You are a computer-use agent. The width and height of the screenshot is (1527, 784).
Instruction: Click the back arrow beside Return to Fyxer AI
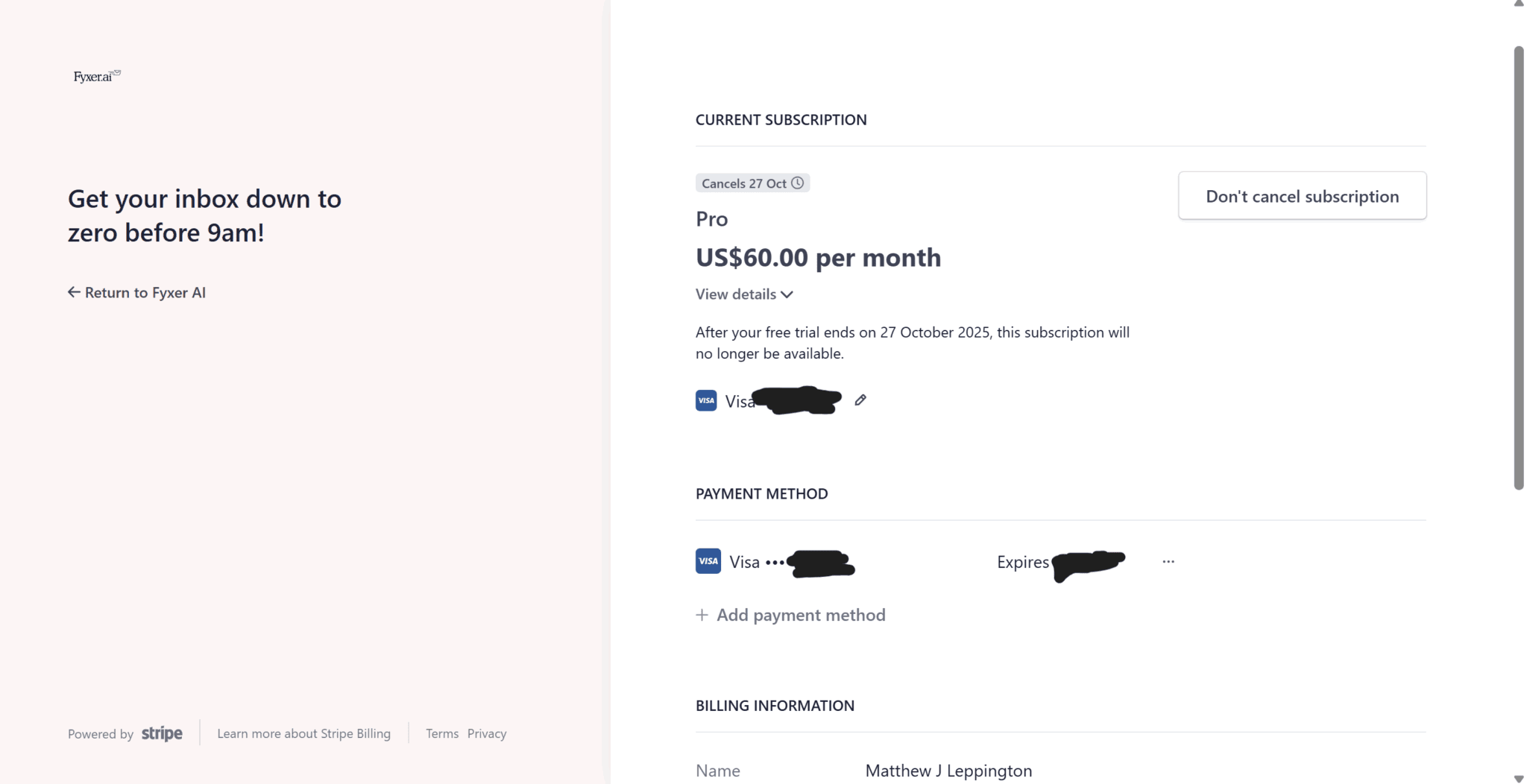coord(74,292)
